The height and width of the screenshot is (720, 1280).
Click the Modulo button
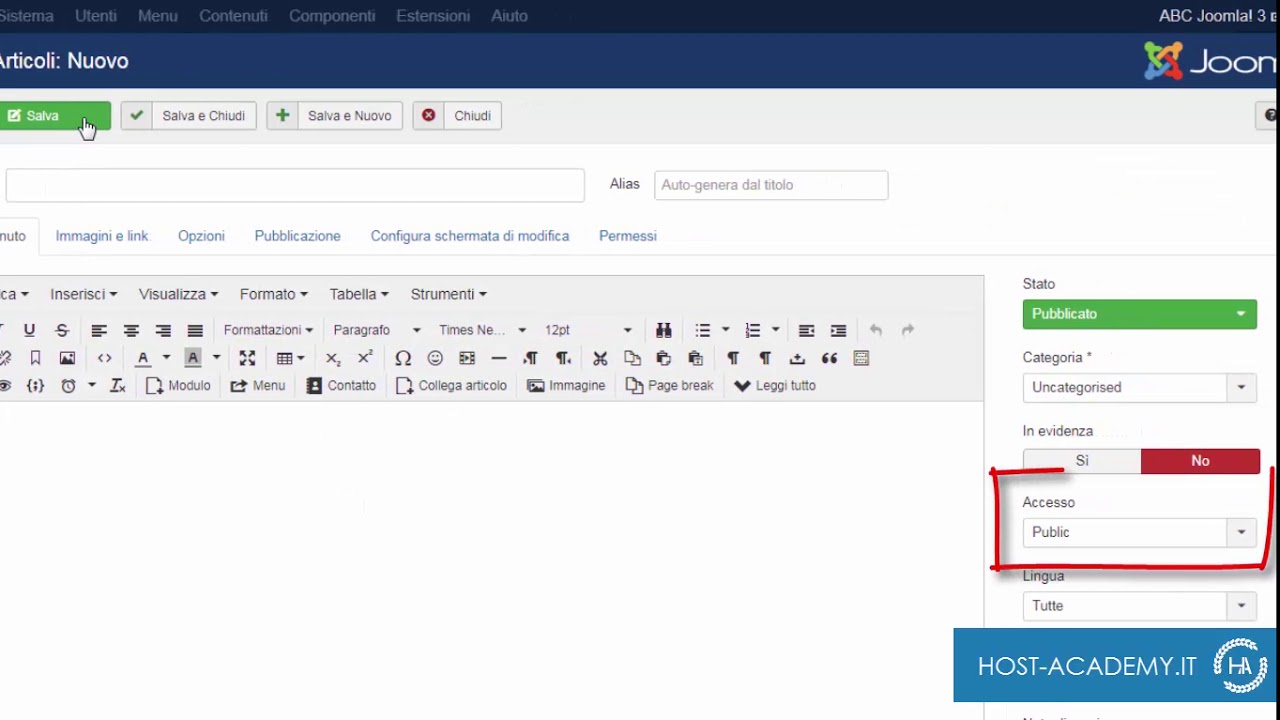178,386
